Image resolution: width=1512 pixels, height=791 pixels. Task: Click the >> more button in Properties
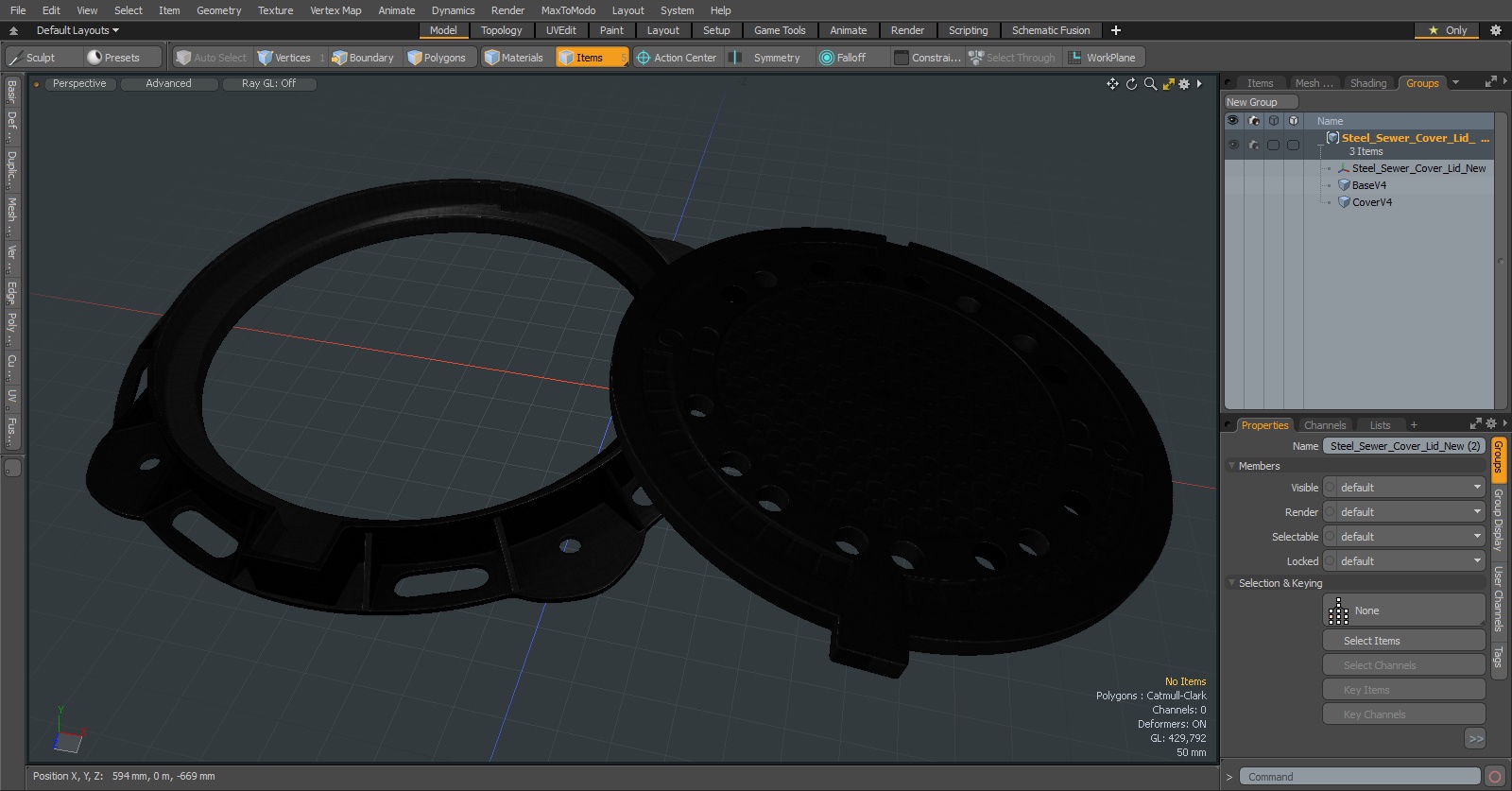[1475, 739]
